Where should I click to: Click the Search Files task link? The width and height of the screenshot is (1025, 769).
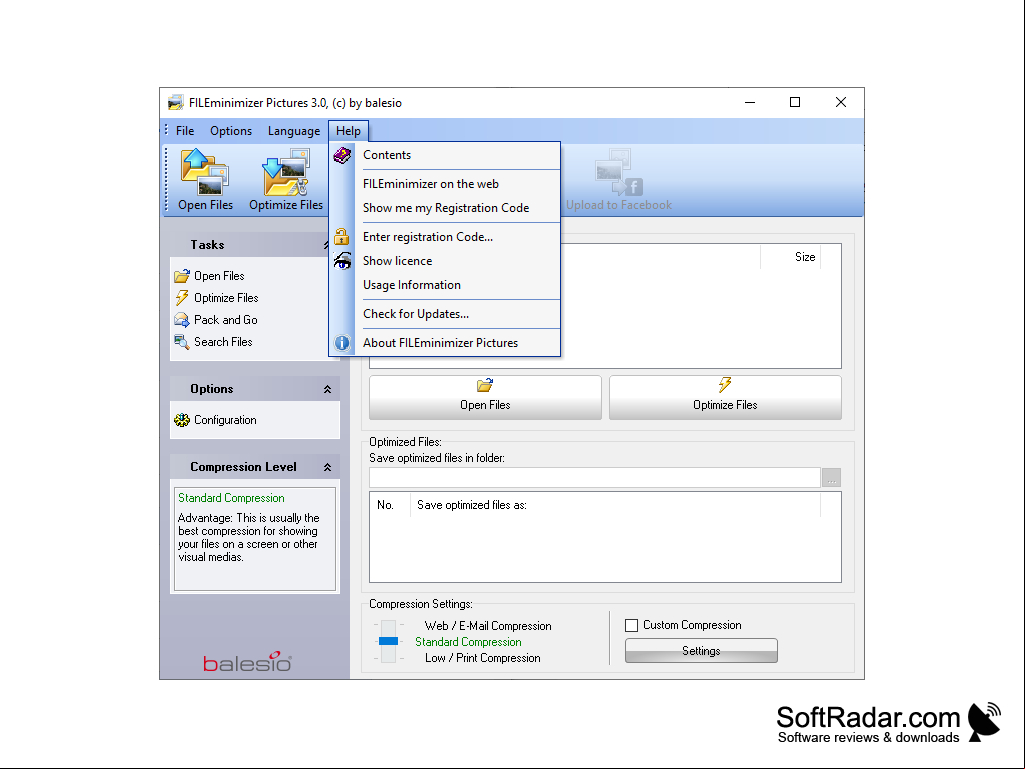tap(223, 342)
